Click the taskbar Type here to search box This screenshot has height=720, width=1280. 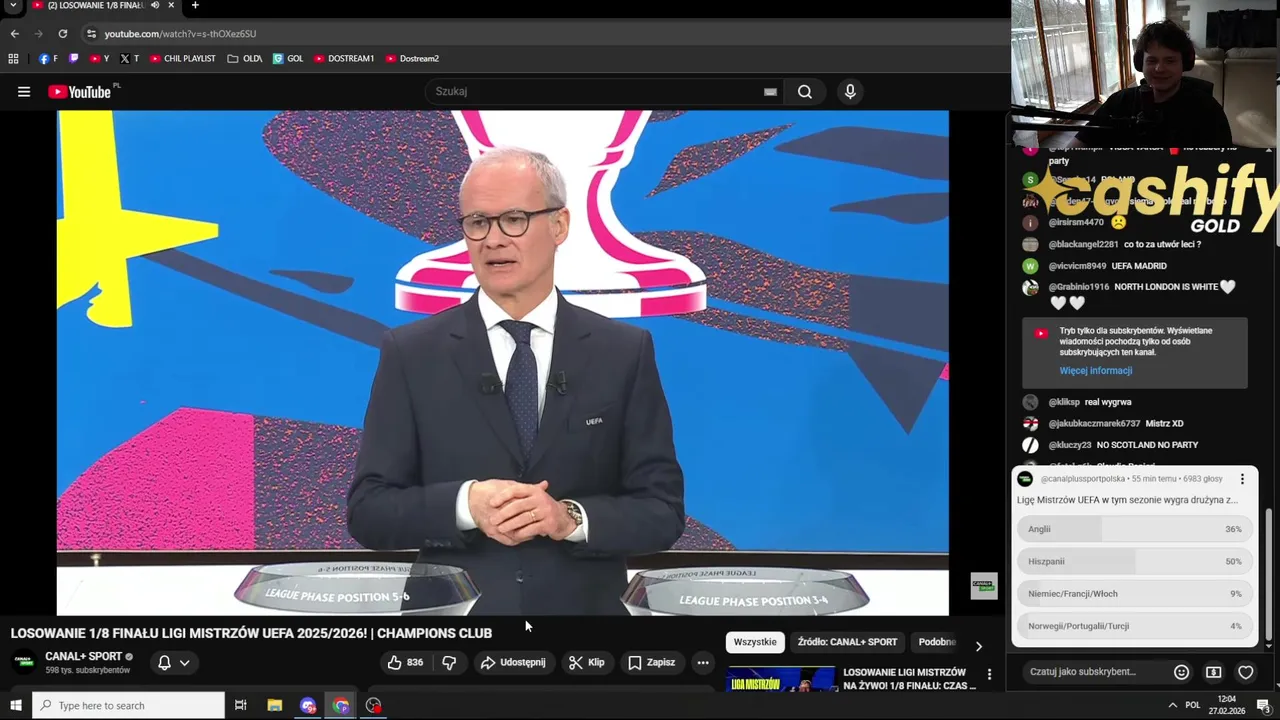(x=128, y=705)
